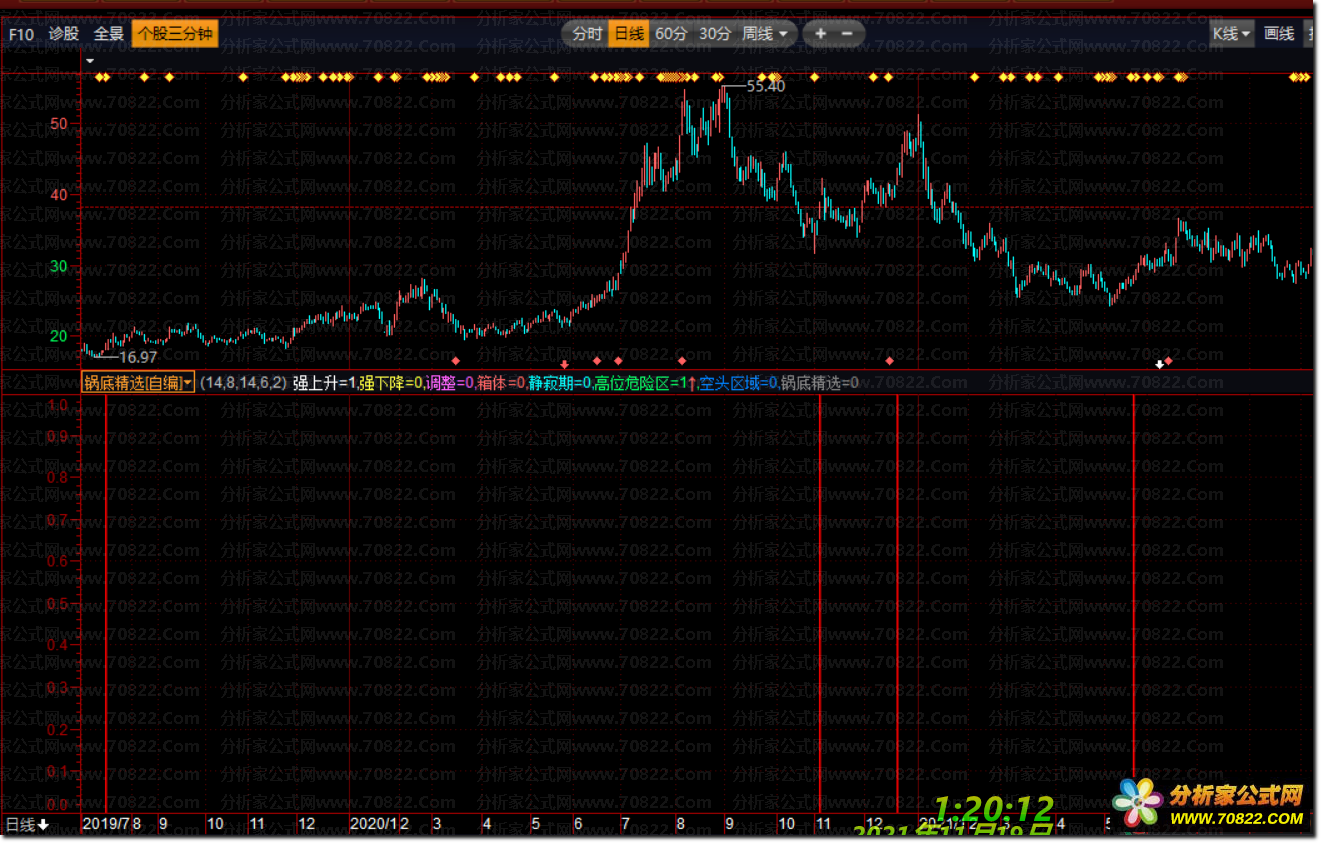Open the 诊股 stock diagnosis view
Image resolution: width=1322 pixels, height=843 pixels.
pos(64,34)
